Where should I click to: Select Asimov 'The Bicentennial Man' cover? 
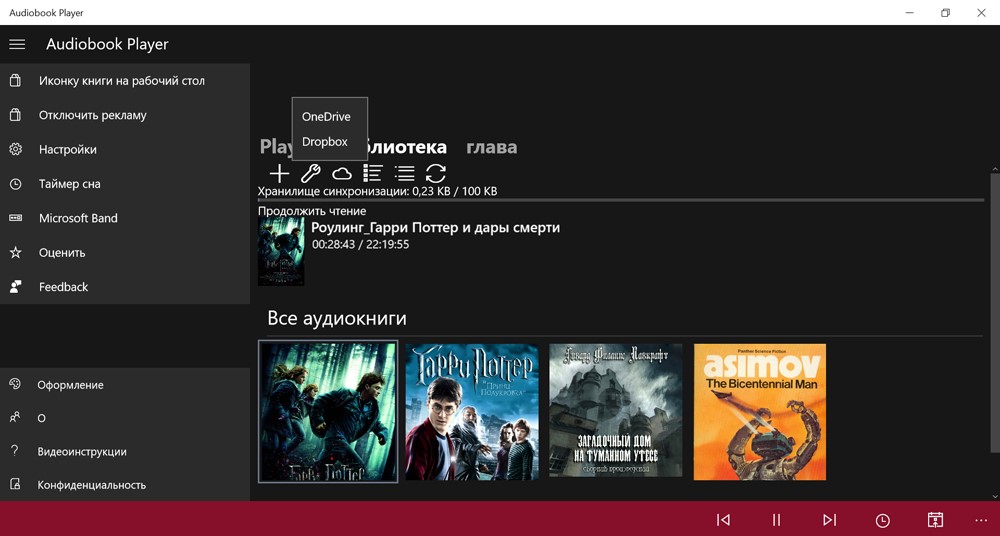[x=760, y=412]
